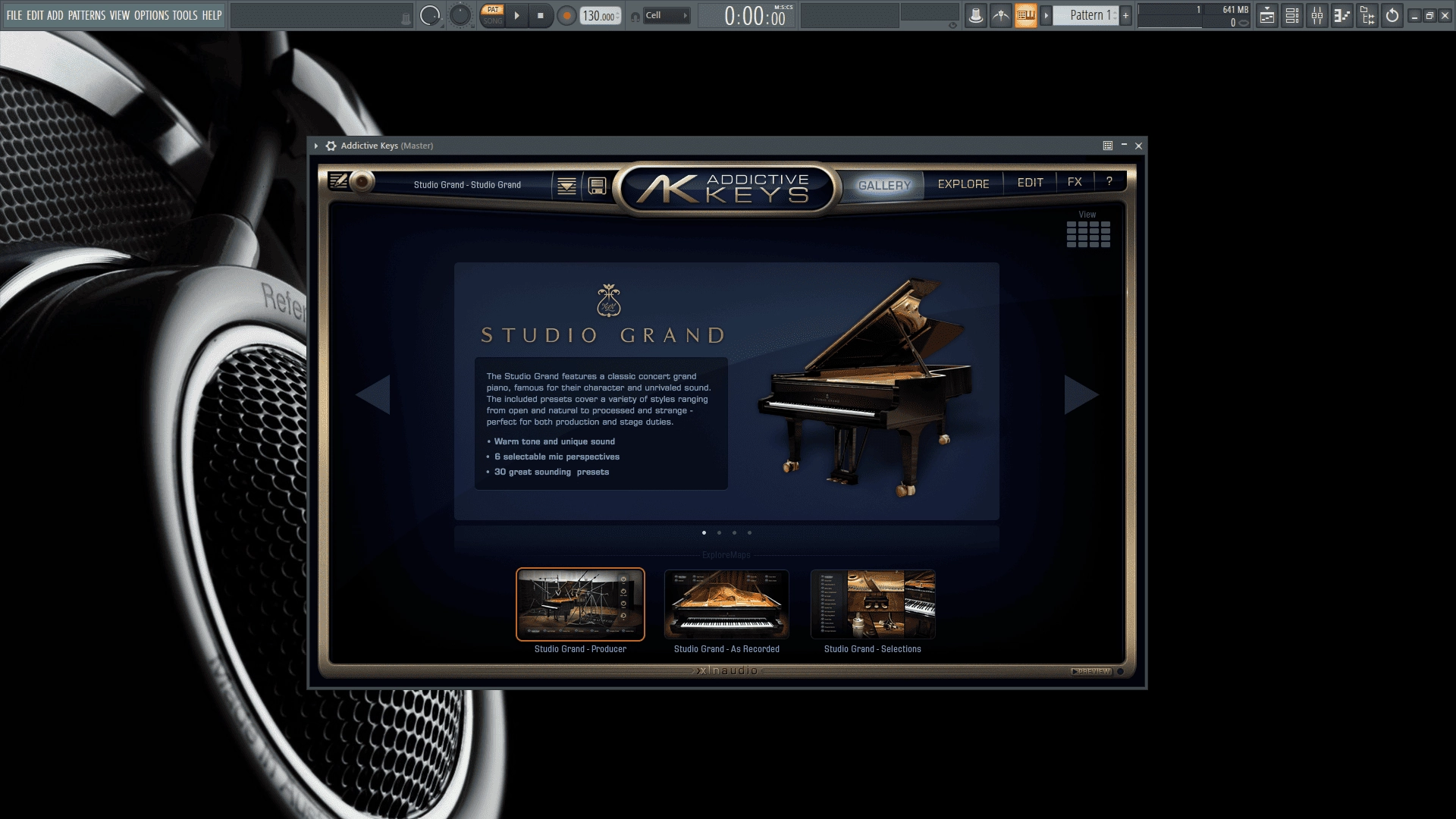1456x819 pixels.
Task: Switch to the FX tab
Action: (1075, 182)
